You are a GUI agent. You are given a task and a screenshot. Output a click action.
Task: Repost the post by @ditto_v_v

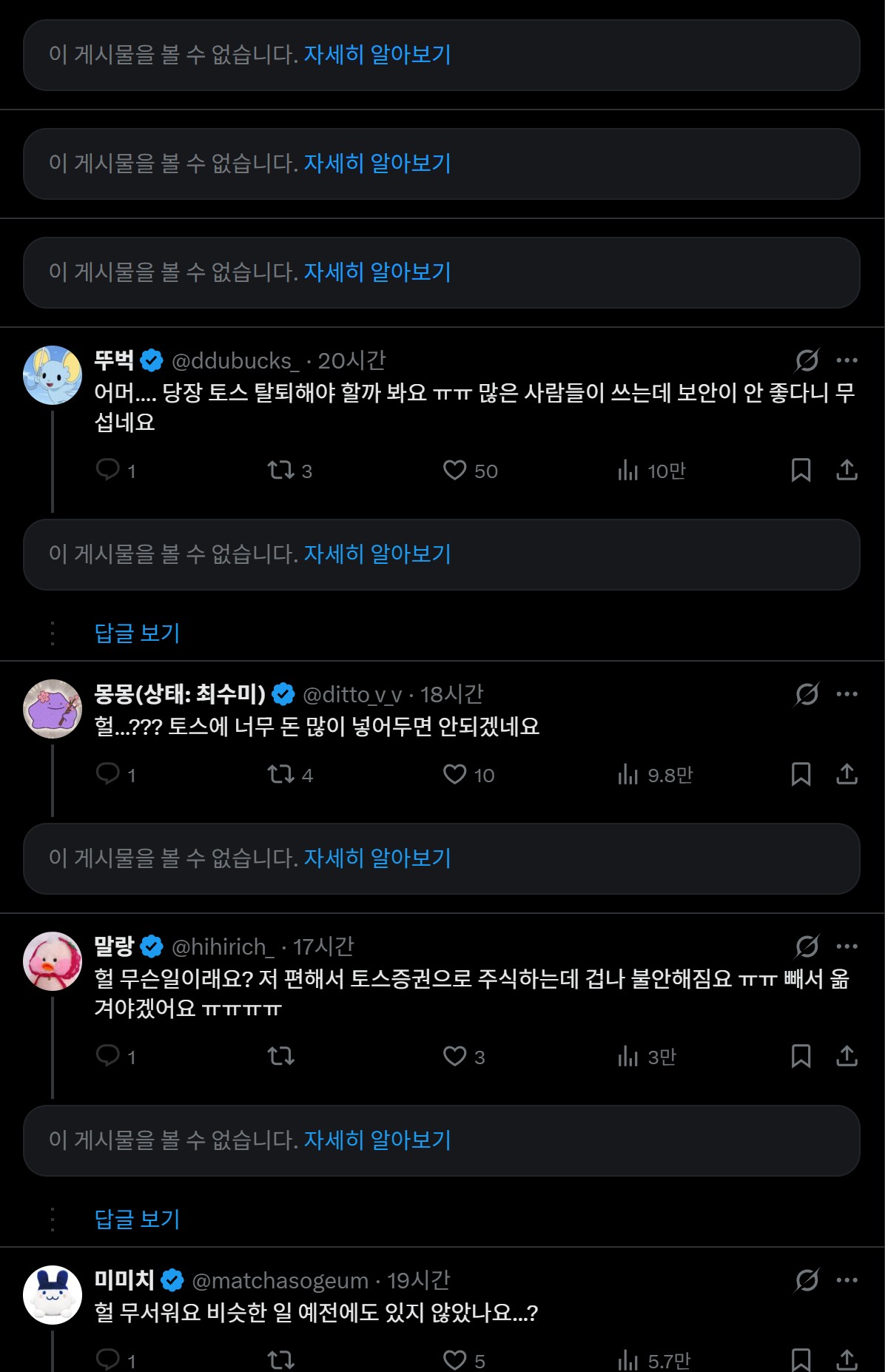[281, 774]
